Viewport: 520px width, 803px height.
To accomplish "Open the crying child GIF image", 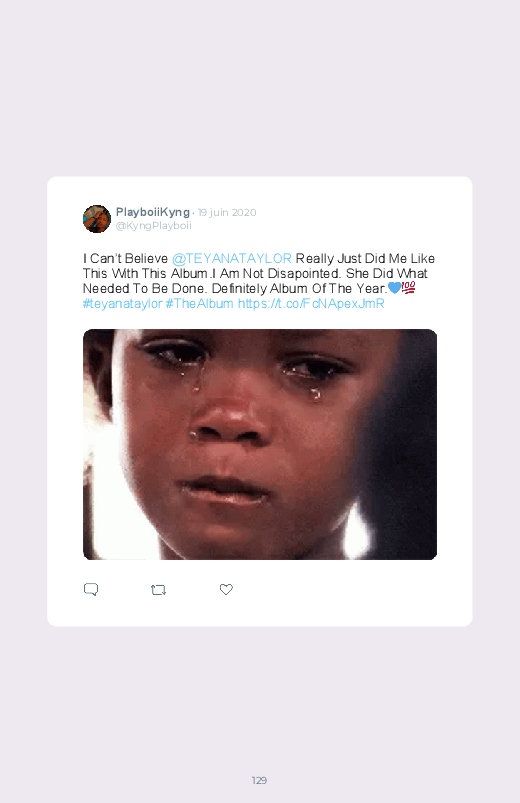I will pos(260,444).
